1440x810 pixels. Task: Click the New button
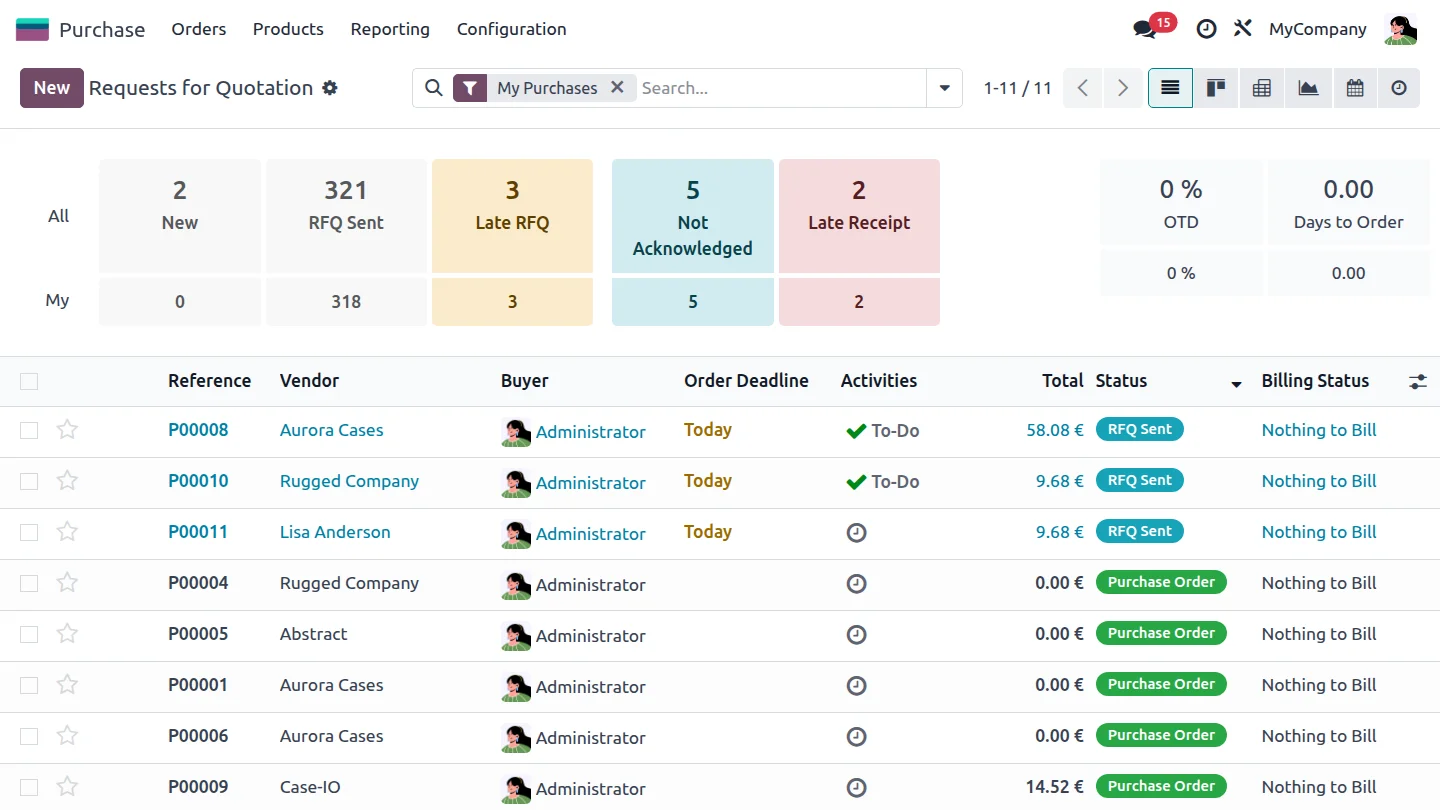52,88
